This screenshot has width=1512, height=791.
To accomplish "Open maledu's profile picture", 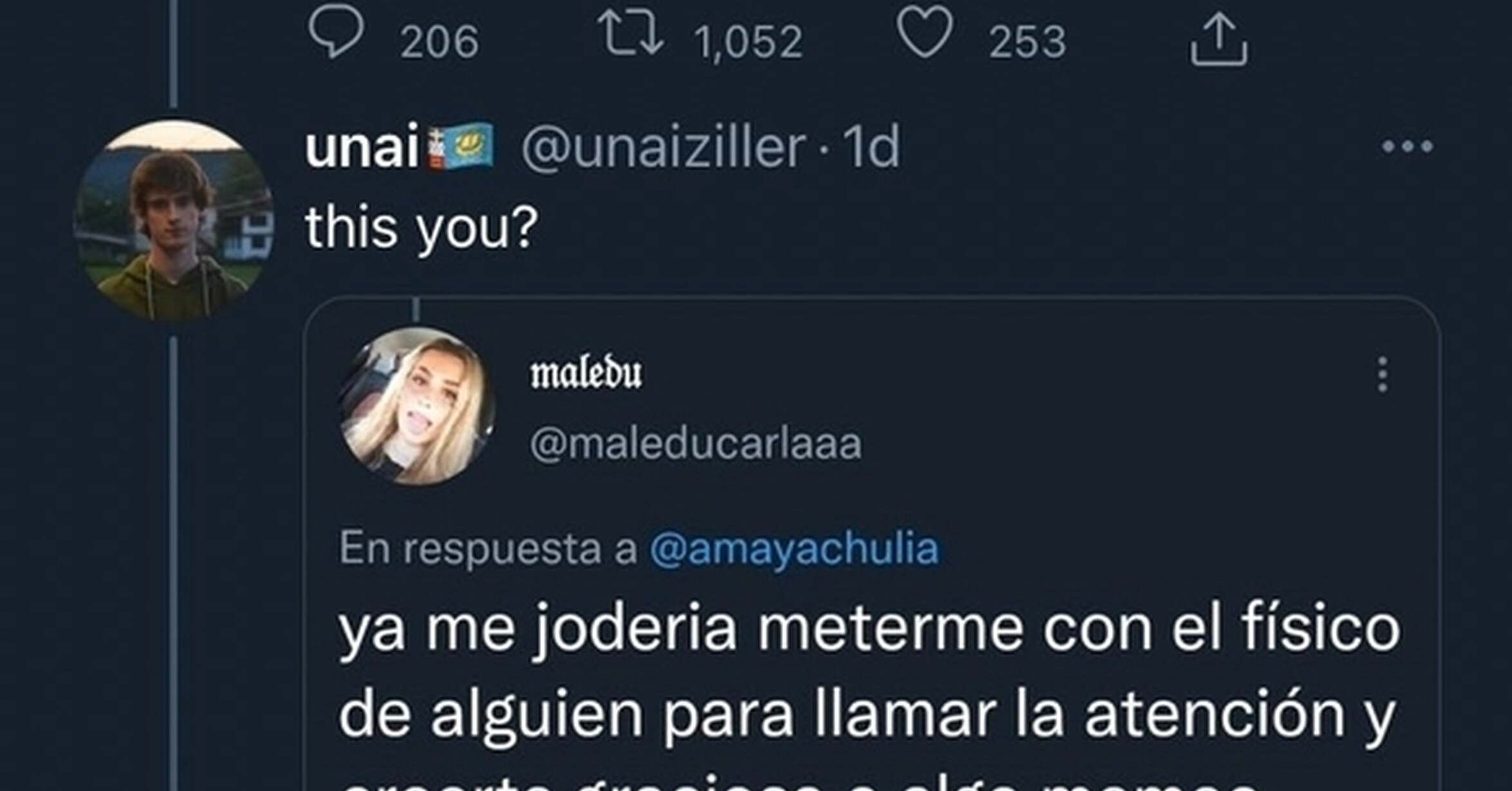I will (418, 406).
